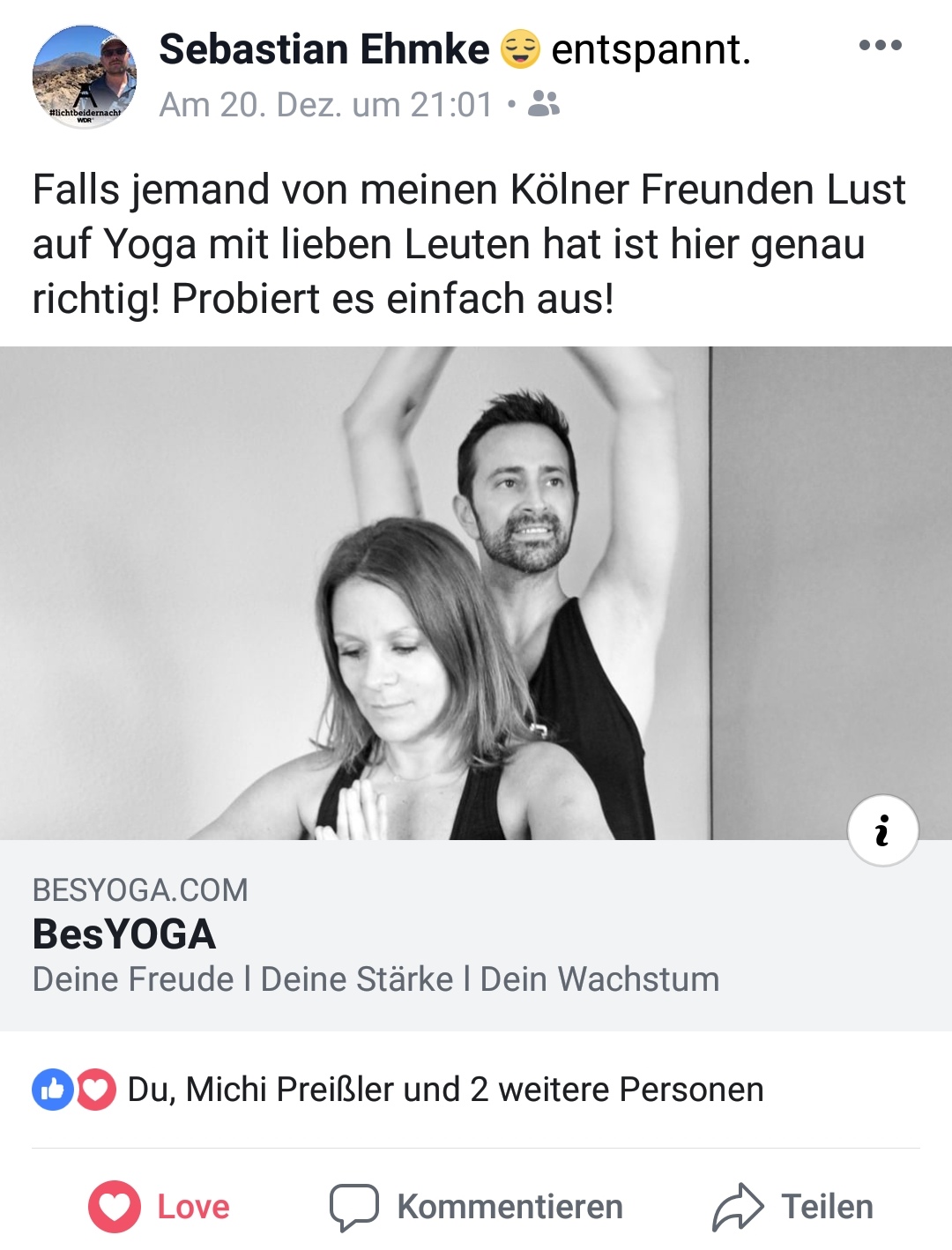
Task: View who reacted: Du, Michi Preißler
Action: 445,1090
